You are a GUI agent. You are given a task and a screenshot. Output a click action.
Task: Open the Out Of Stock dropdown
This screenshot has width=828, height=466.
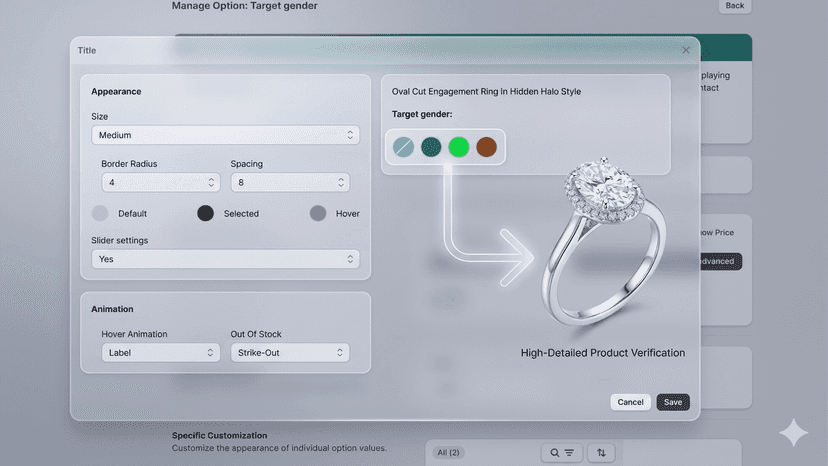[x=290, y=352]
